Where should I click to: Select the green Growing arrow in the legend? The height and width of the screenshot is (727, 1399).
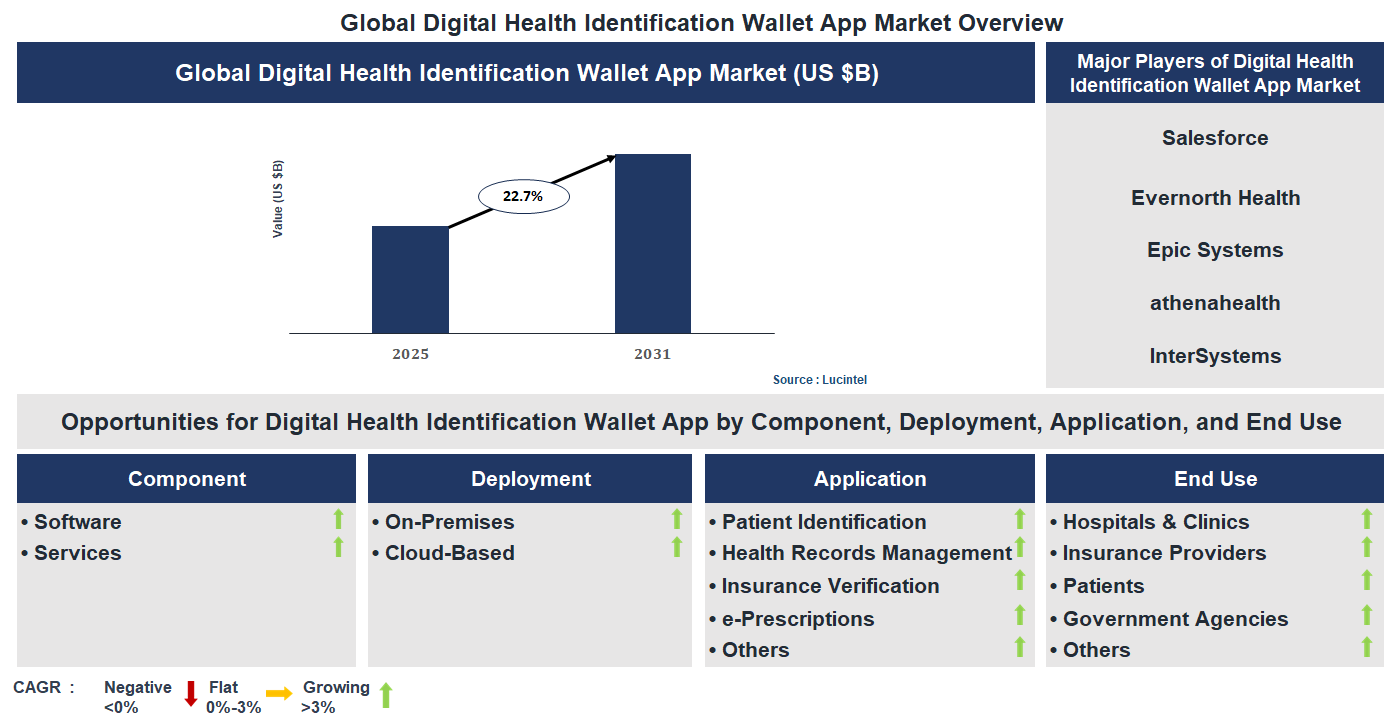tap(385, 694)
